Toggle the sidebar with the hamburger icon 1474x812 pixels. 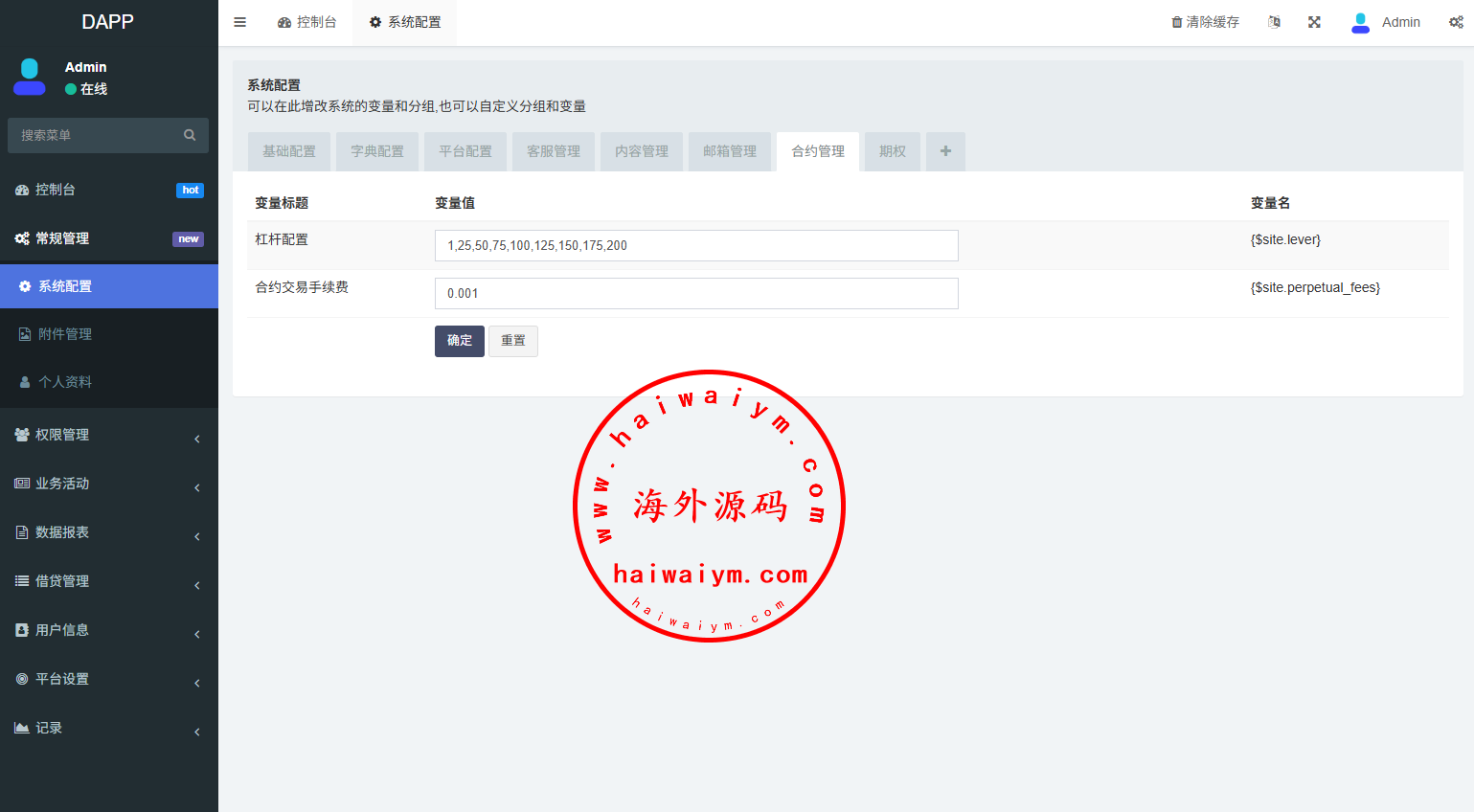coord(240,22)
